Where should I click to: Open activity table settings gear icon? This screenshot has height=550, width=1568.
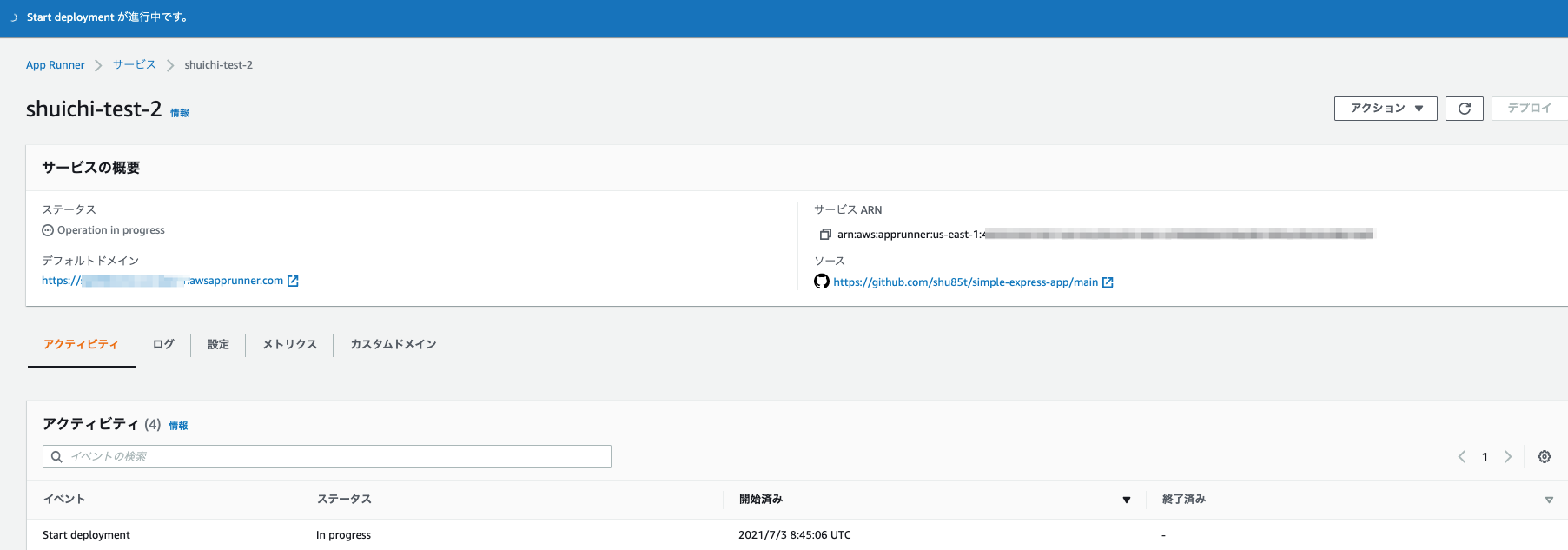click(x=1544, y=457)
